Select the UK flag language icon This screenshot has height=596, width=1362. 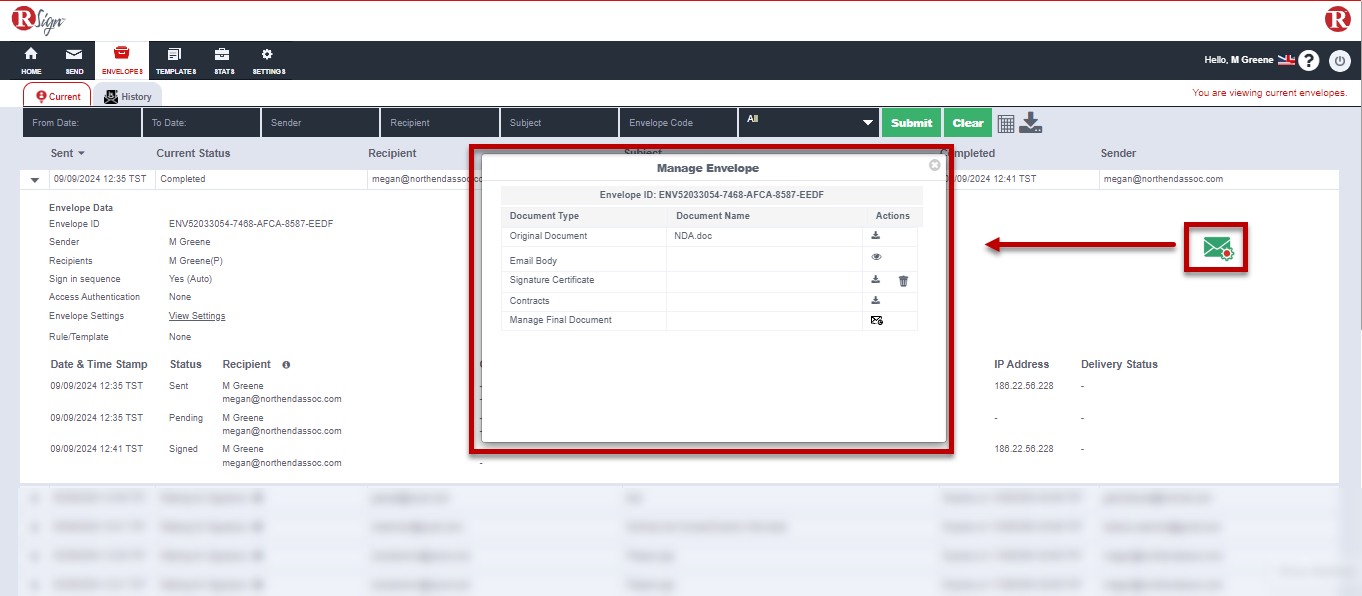(x=1286, y=60)
